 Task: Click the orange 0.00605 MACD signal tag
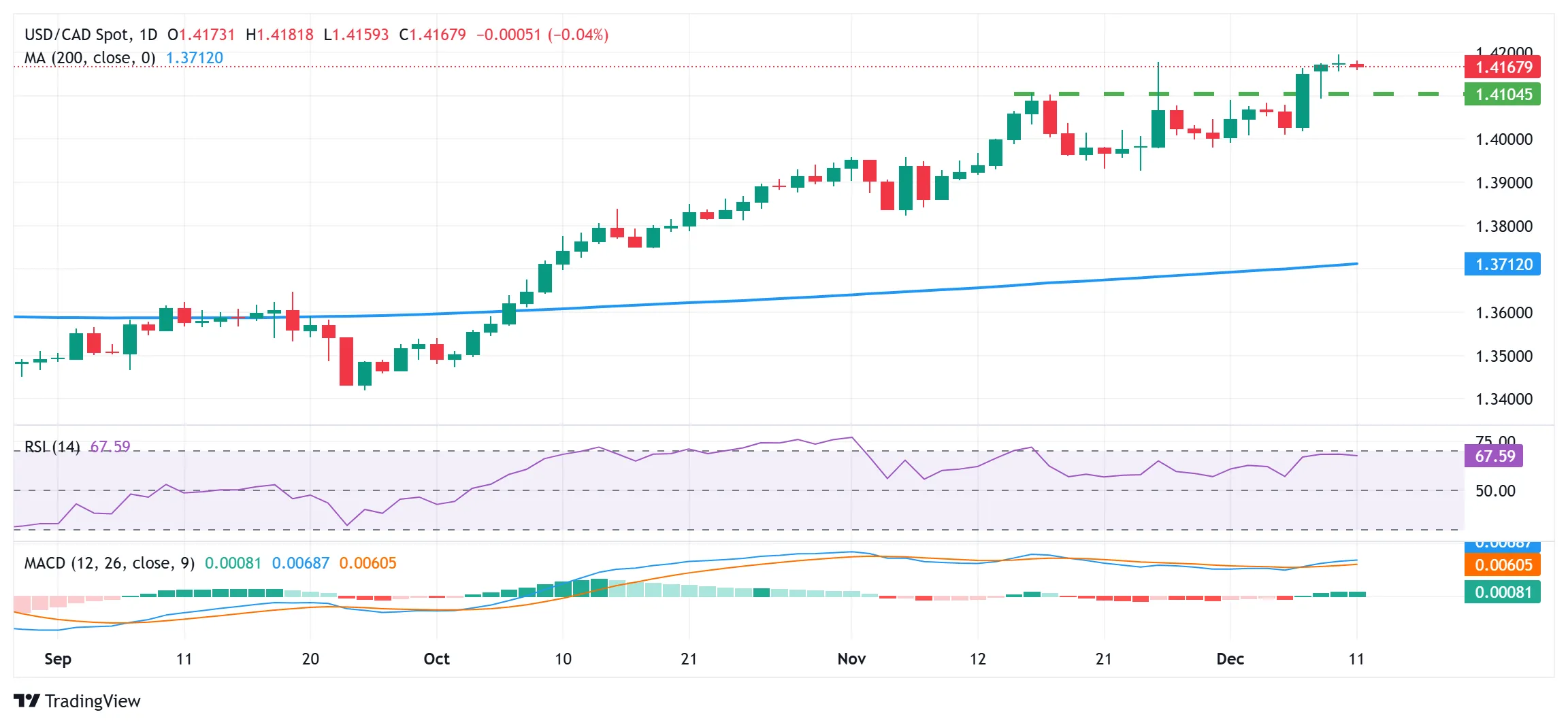coord(1503,564)
